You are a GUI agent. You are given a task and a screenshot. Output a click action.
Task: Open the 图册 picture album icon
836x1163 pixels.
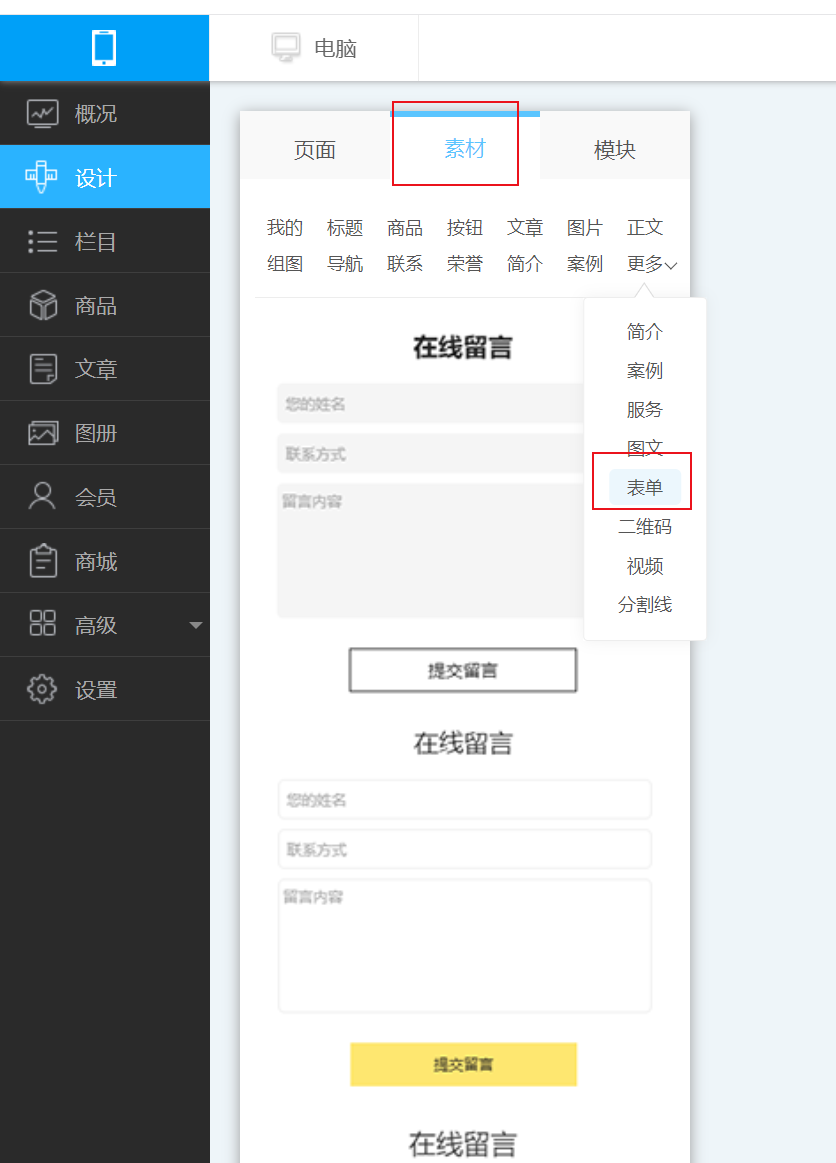(43, 433)
